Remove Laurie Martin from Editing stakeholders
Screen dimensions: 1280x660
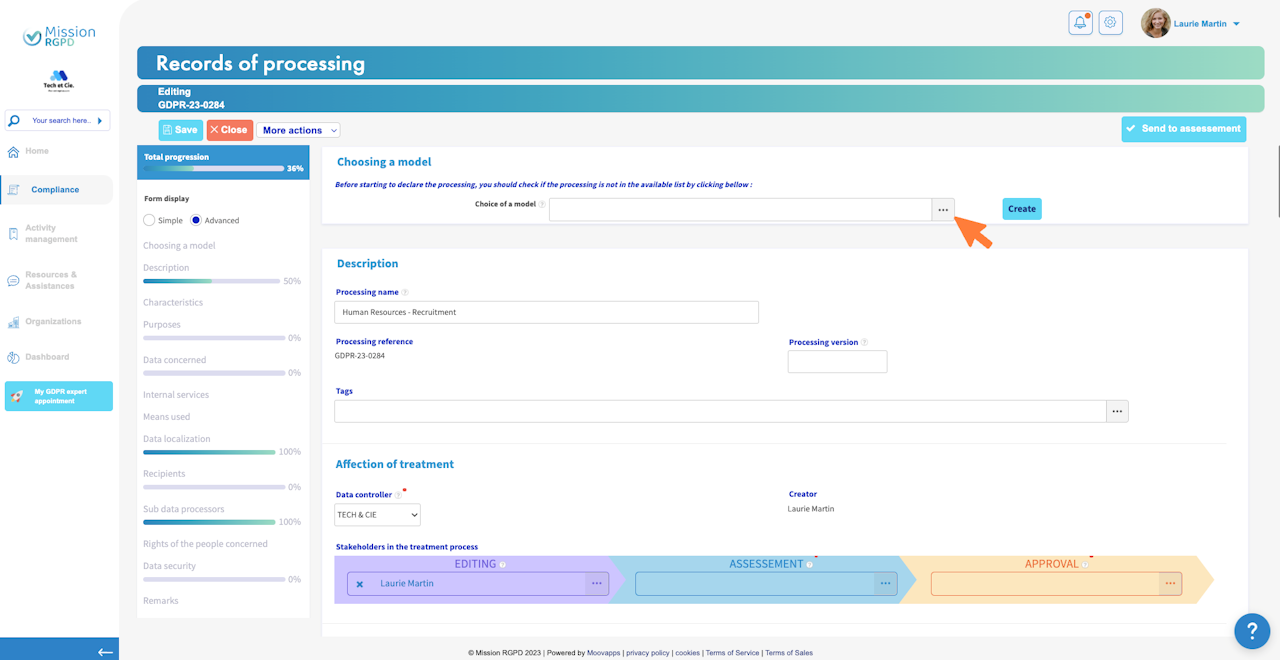click(360, 584)
